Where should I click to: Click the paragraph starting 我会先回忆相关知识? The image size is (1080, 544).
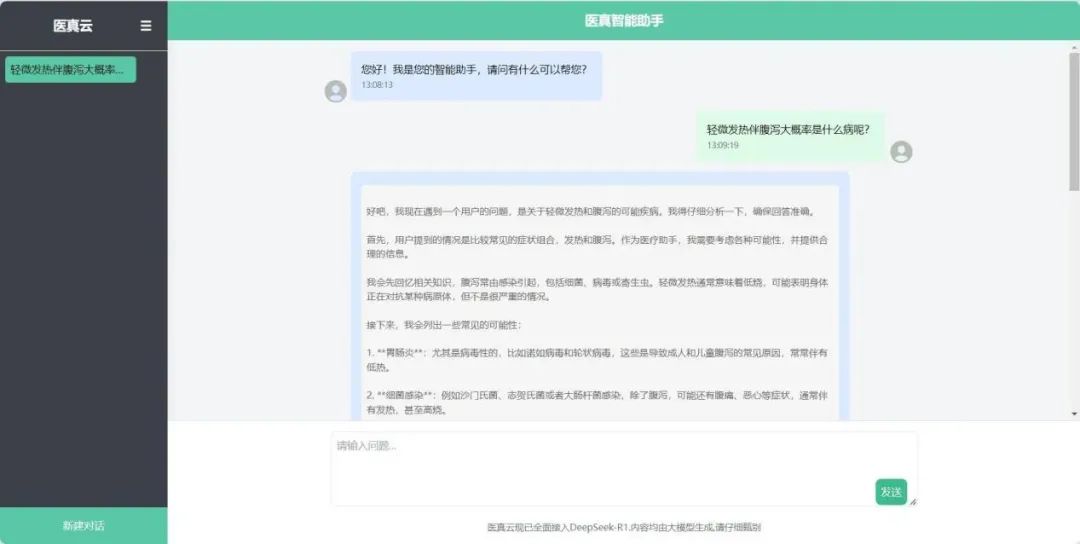tap(597, 289)
